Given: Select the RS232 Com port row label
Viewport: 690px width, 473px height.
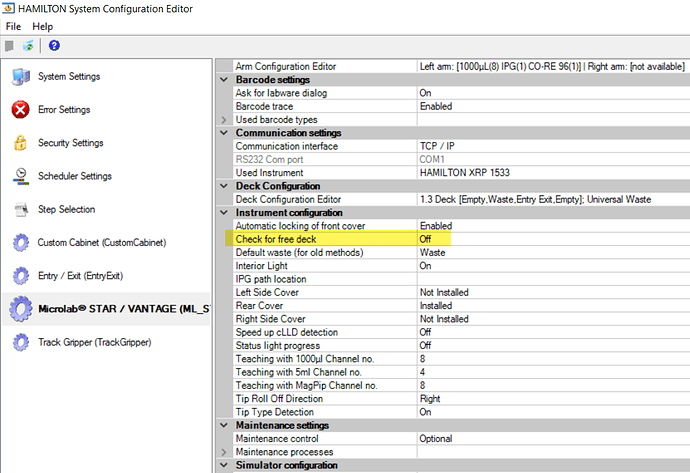Looking at the screenshot, I should (x=269, y=159).
